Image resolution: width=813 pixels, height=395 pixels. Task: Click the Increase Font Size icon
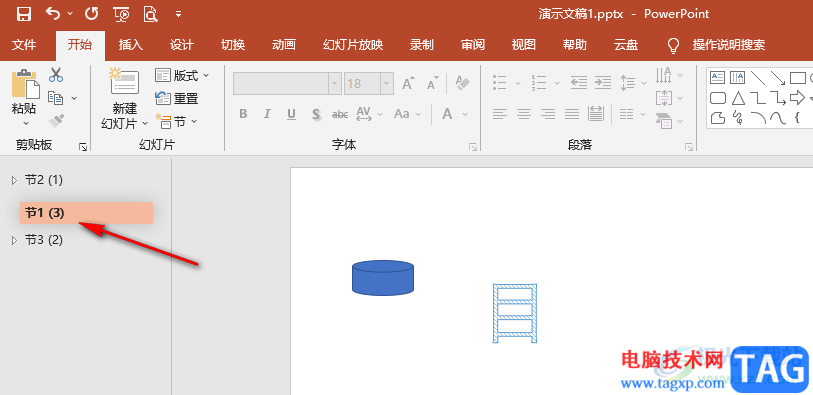[409, 83]
